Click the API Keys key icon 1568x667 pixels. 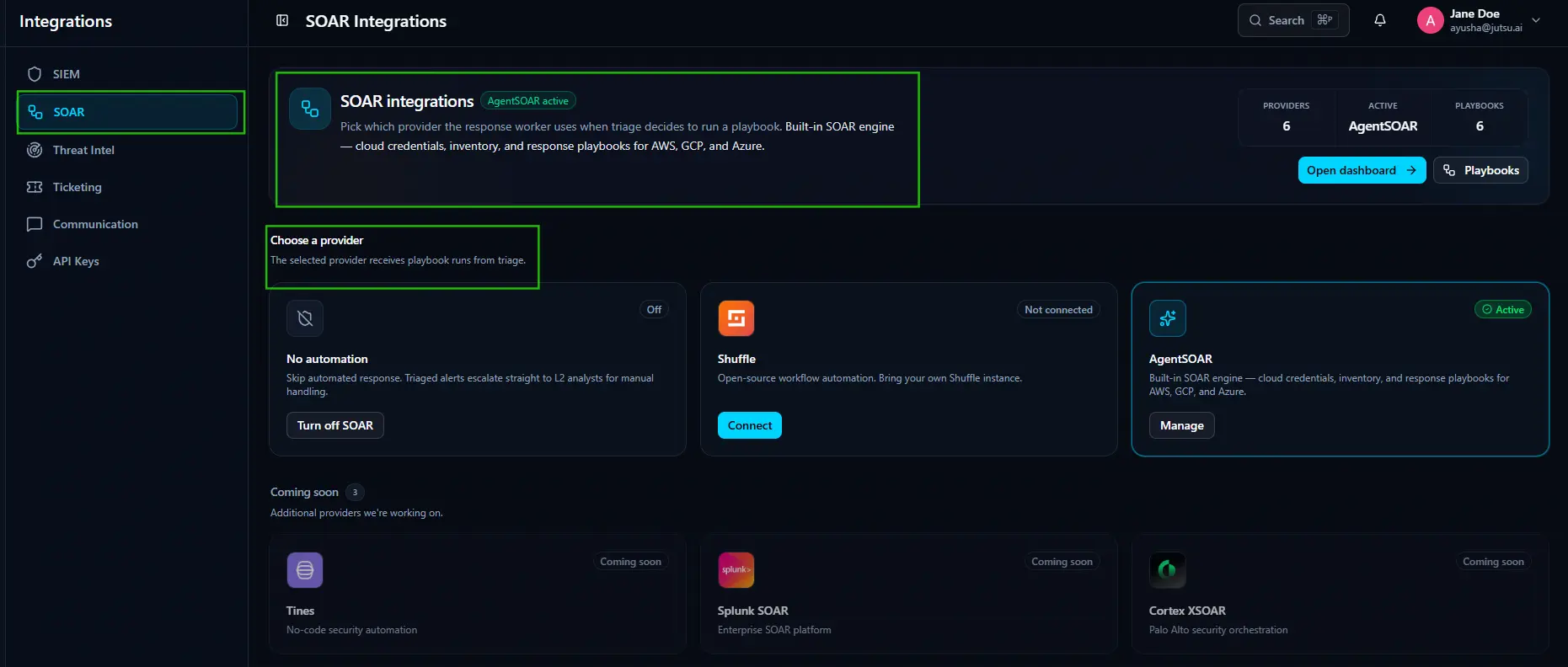pyautogui.click(x=35, y=261)
